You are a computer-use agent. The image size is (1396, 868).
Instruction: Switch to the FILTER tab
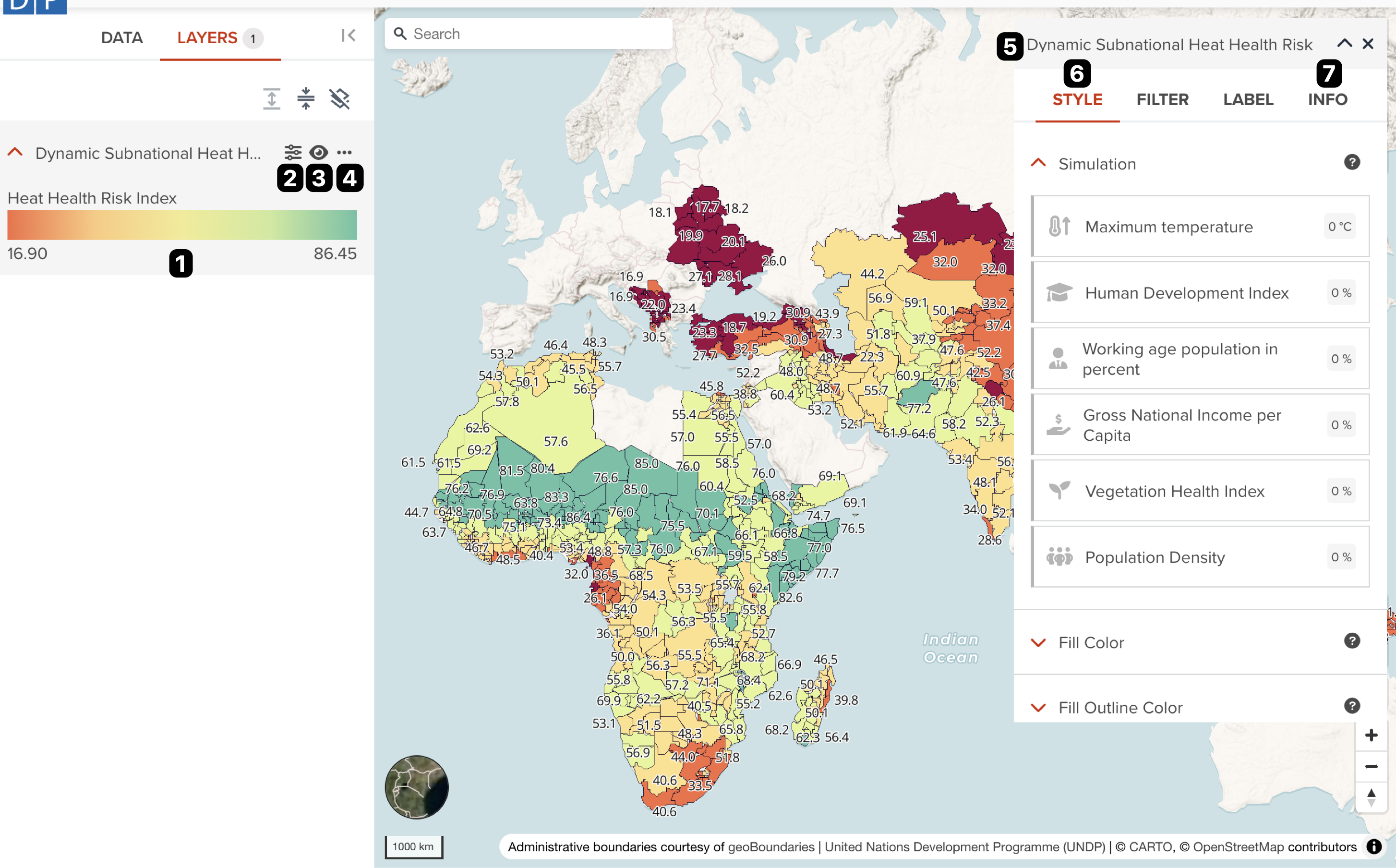(1162, 99)
